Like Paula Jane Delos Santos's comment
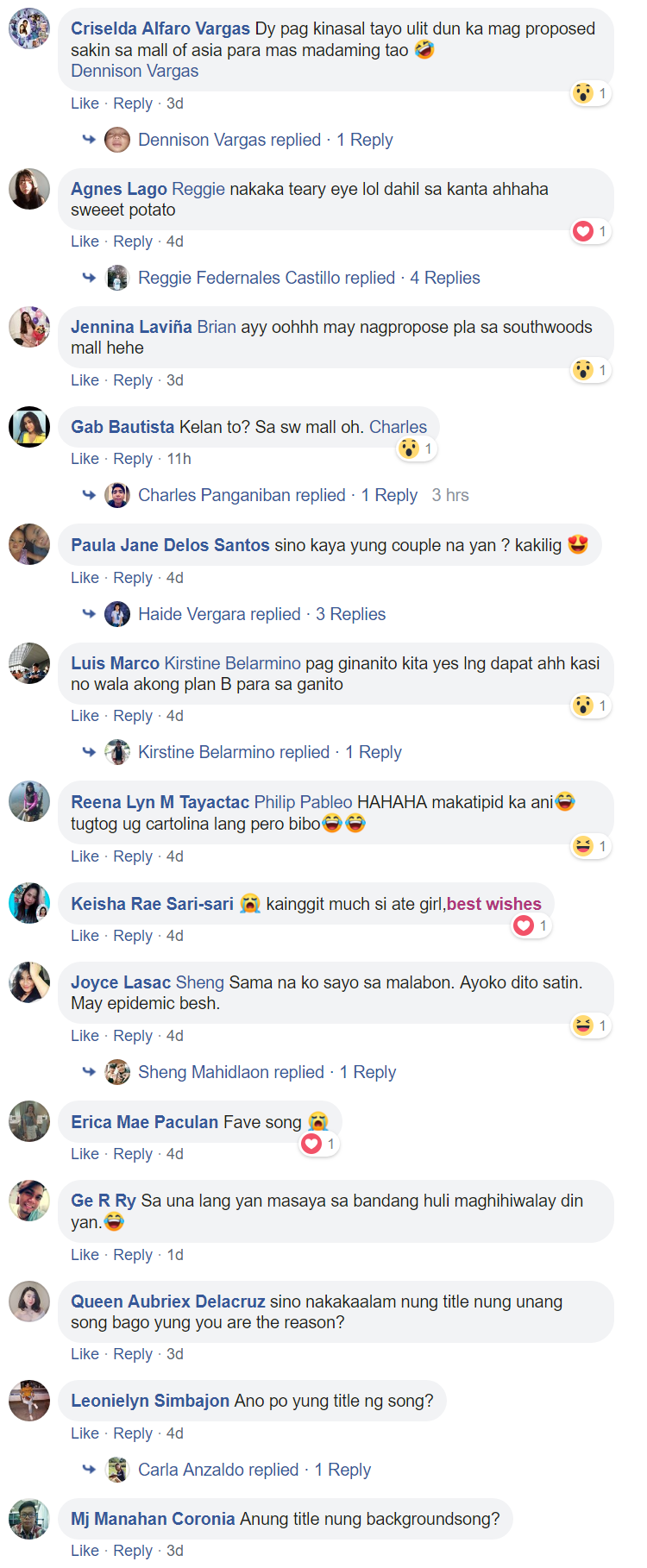This screenshot has height=1568, width=647. pyautogui.click(x=85, y=578)
